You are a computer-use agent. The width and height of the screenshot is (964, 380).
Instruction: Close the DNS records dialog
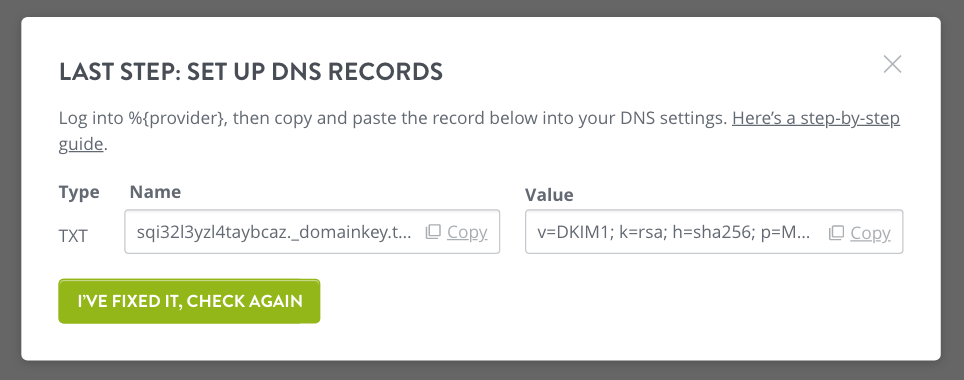pos(892,64)
